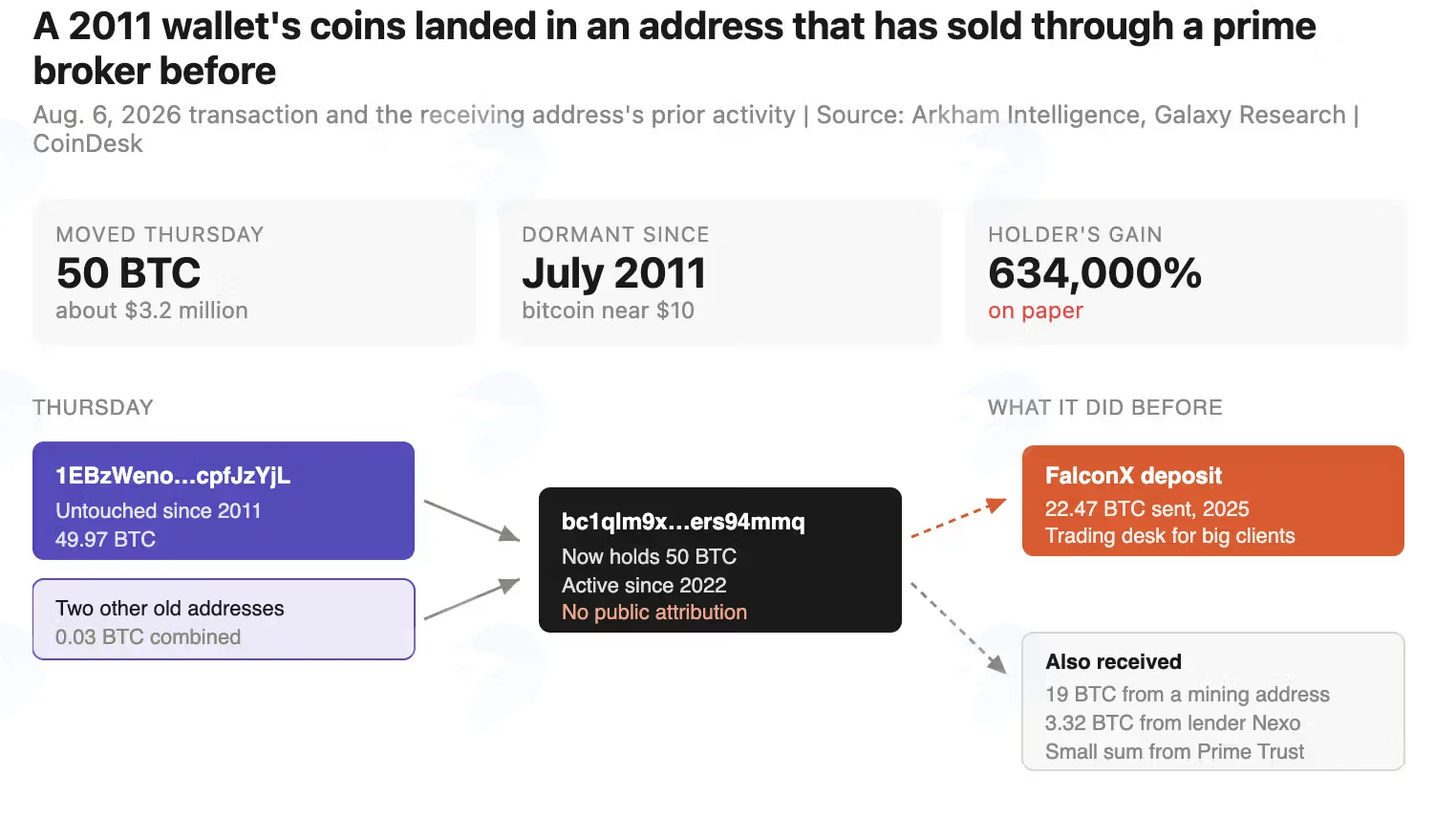The height and width of the screenshot is (818, 1456).
Task: Click the 1EBzWeno...cpfJzYjL address box
Action: (224, 501)
